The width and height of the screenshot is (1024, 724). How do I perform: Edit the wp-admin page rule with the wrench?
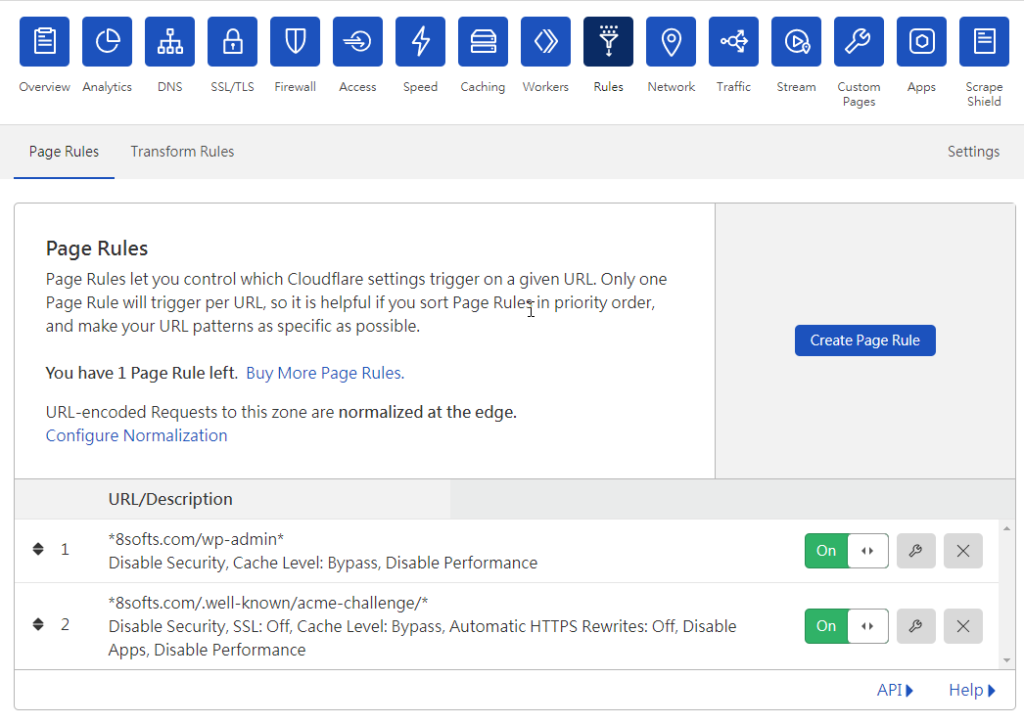point(916,550)
